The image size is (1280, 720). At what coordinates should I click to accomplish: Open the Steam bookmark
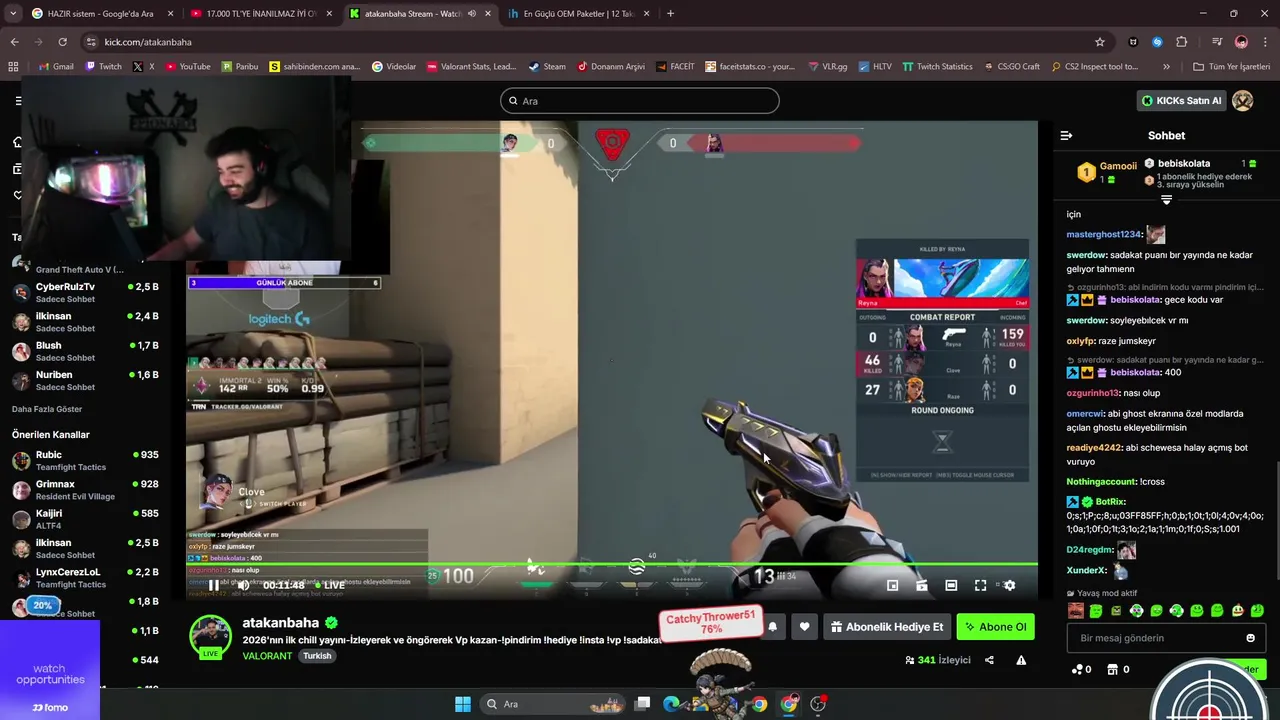[547, 67]
